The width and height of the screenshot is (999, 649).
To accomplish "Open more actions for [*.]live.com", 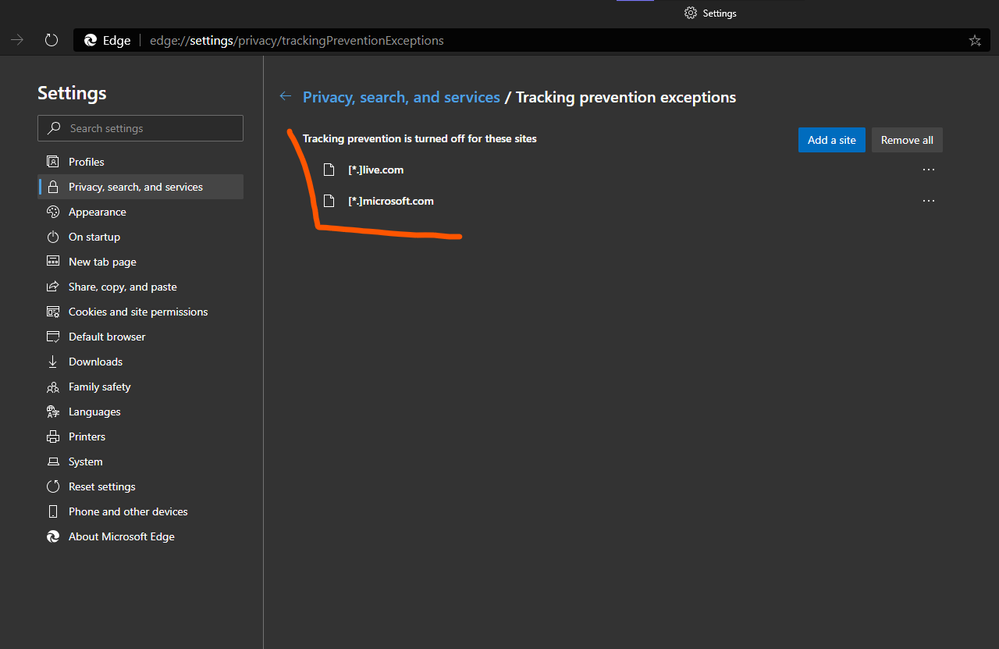I will click(x=928, y=169).
